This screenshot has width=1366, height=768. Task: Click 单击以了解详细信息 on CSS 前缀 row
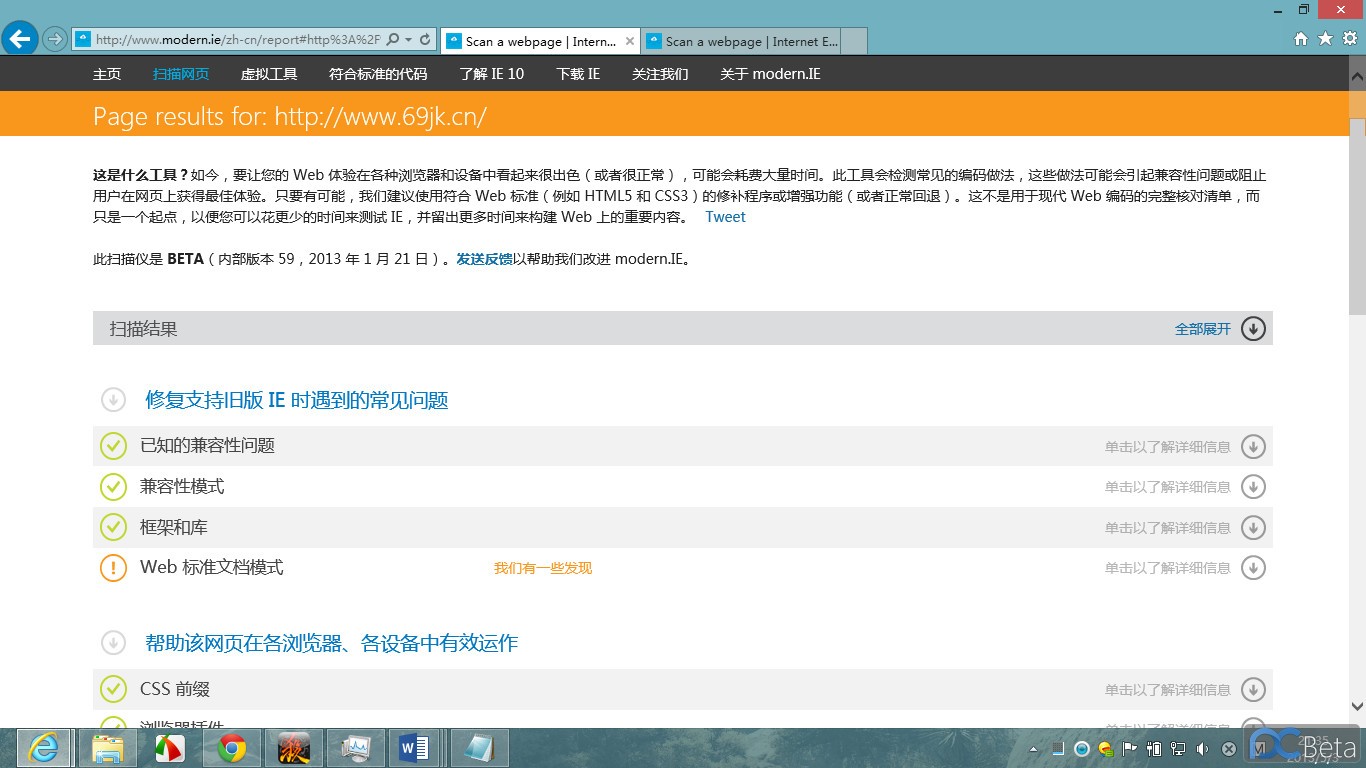pos(1167,690)
